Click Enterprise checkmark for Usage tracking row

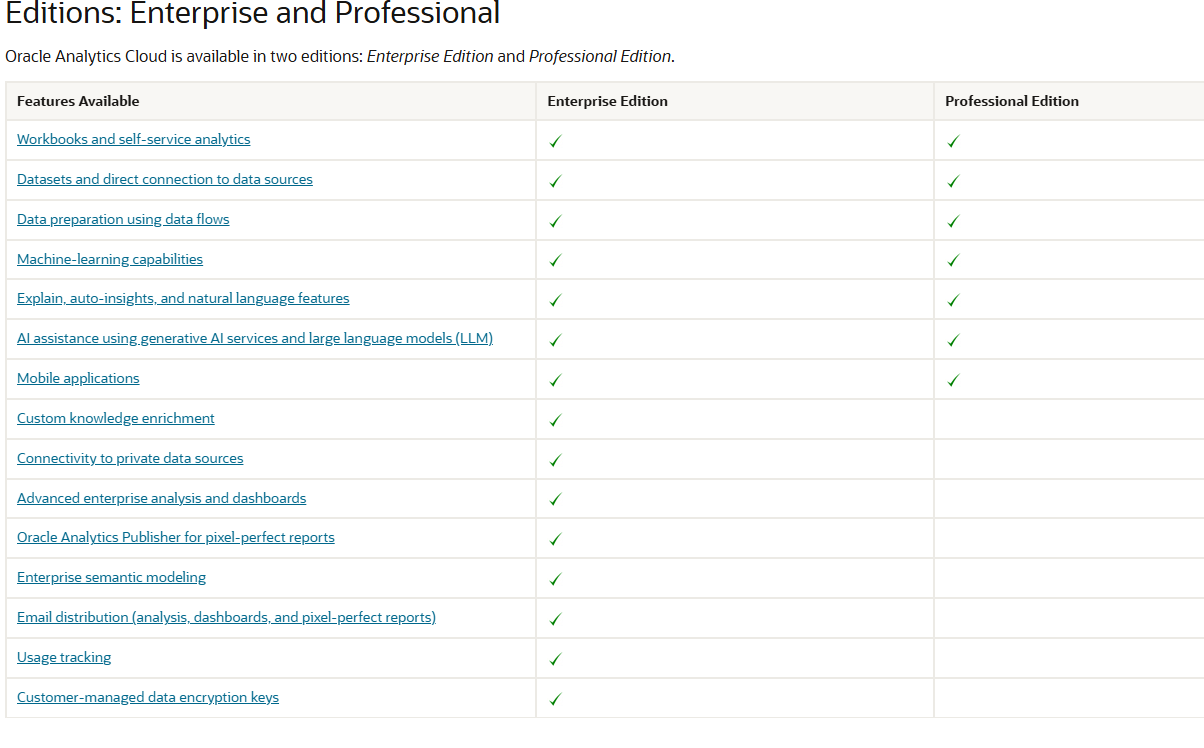555,659
